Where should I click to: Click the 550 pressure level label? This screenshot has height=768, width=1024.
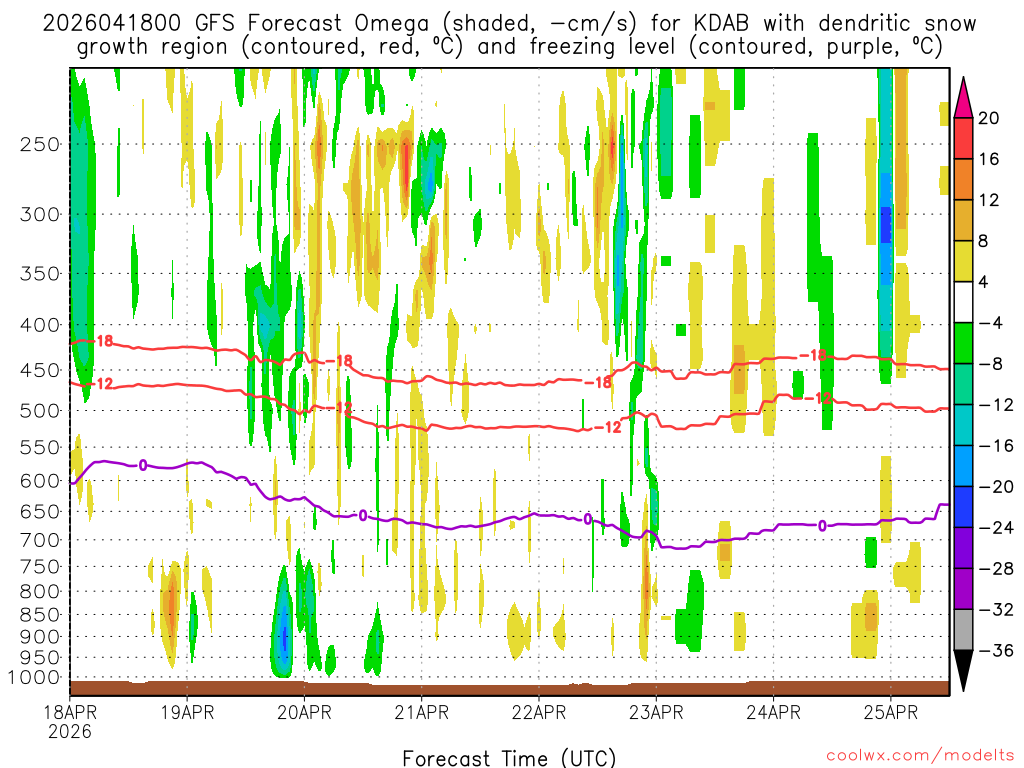pos(40,447)
